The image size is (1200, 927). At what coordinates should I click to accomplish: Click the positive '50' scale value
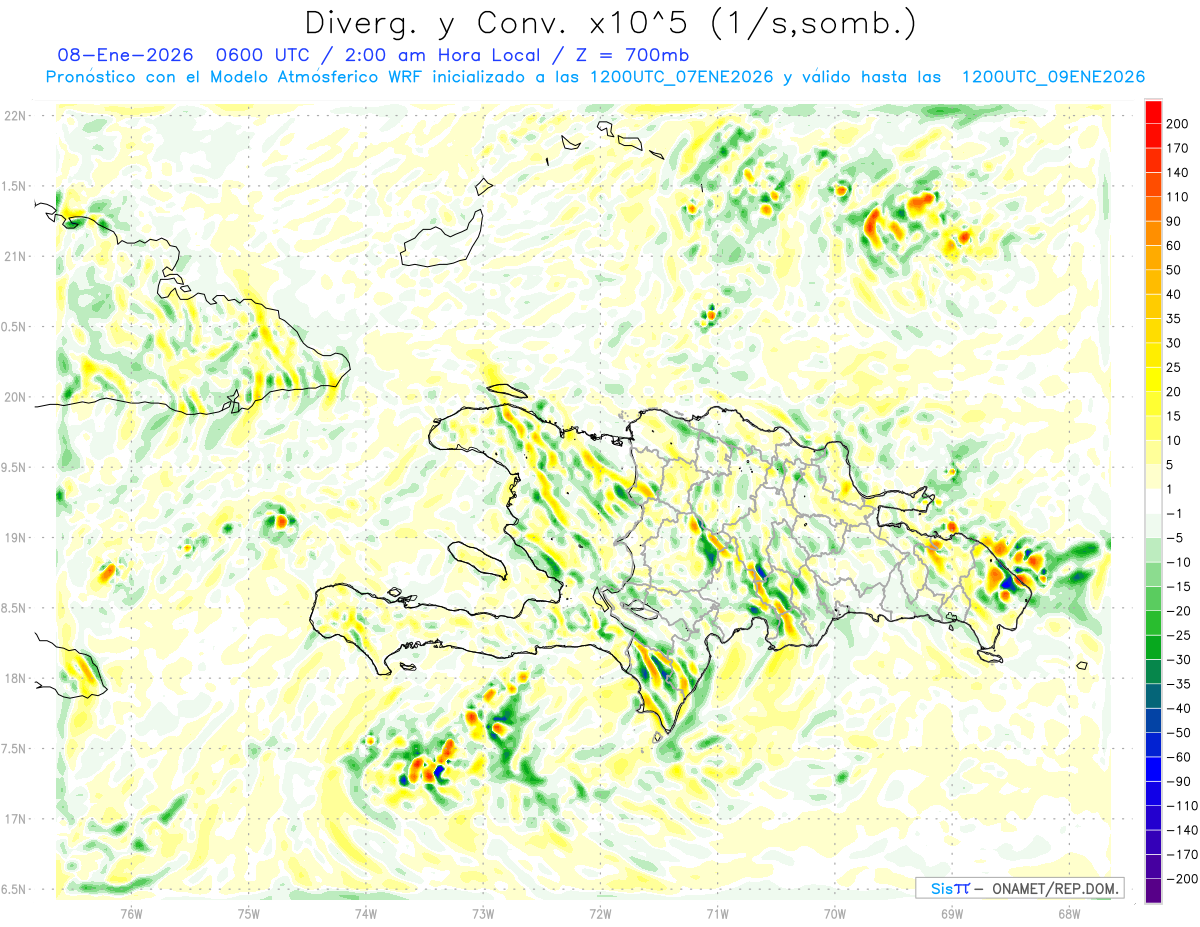point(1175,270)
